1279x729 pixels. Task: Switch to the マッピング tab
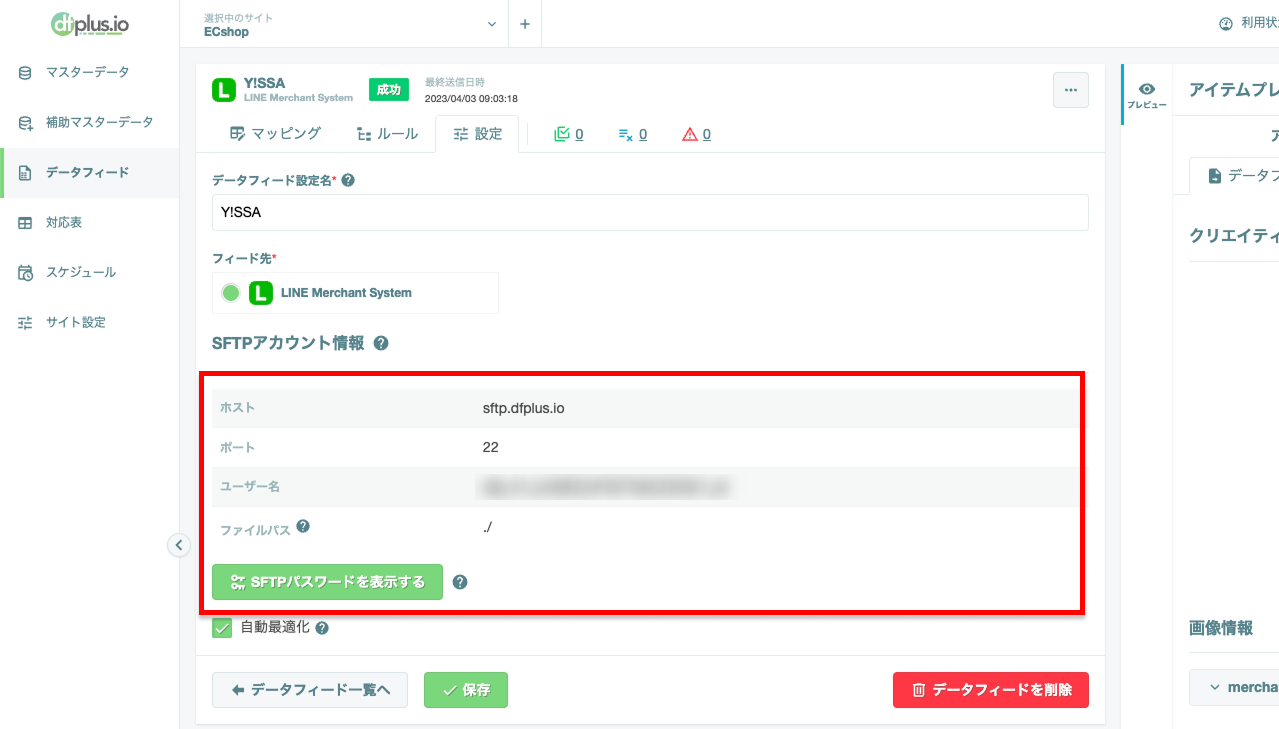coord(275,134)
